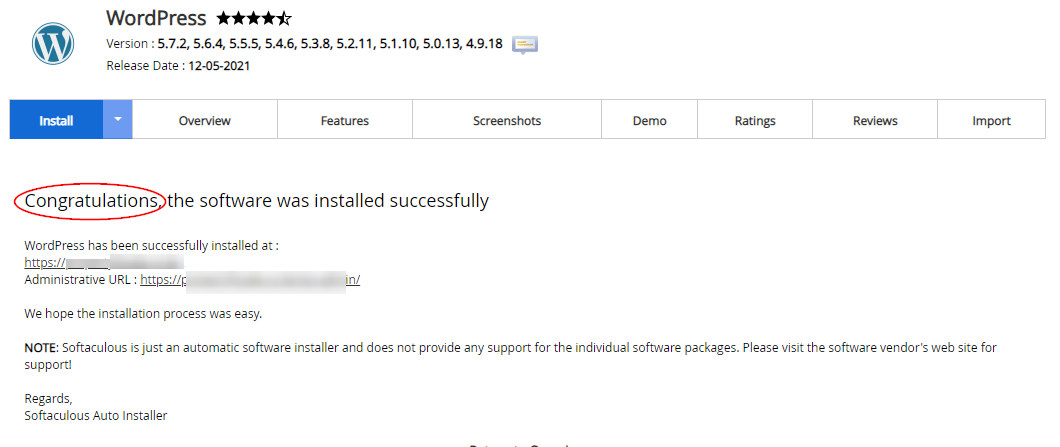The width and height of the screenshot is (1060, 447).
Task: Select the Import tab
Action: (991, 120)
